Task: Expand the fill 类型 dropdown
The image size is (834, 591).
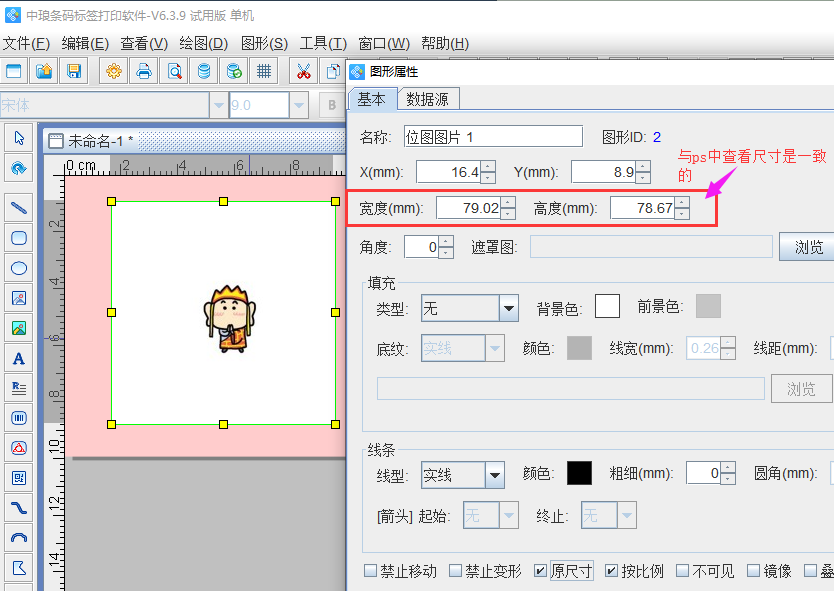Action: 508,308
